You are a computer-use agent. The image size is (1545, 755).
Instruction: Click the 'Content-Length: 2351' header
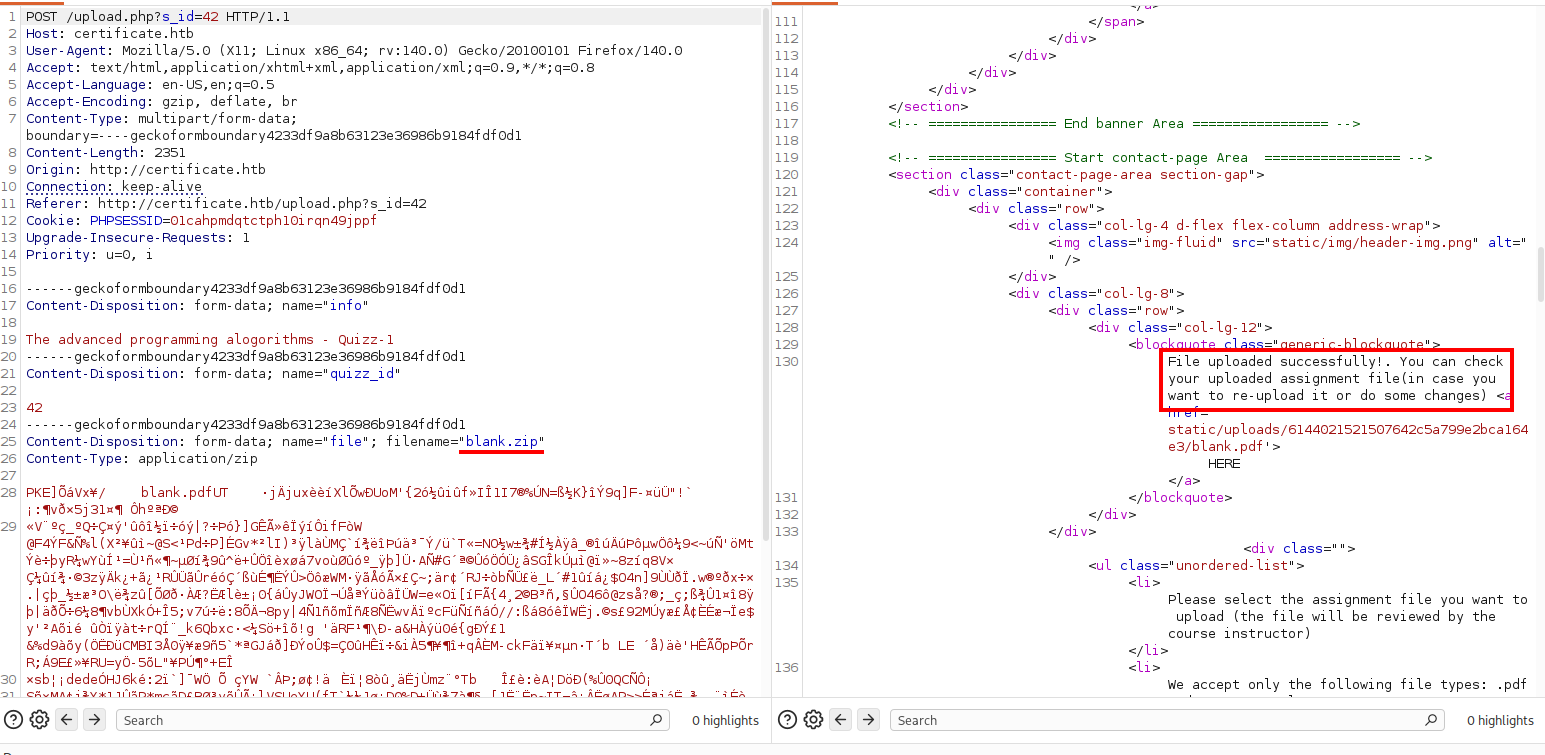click(106, 153)
